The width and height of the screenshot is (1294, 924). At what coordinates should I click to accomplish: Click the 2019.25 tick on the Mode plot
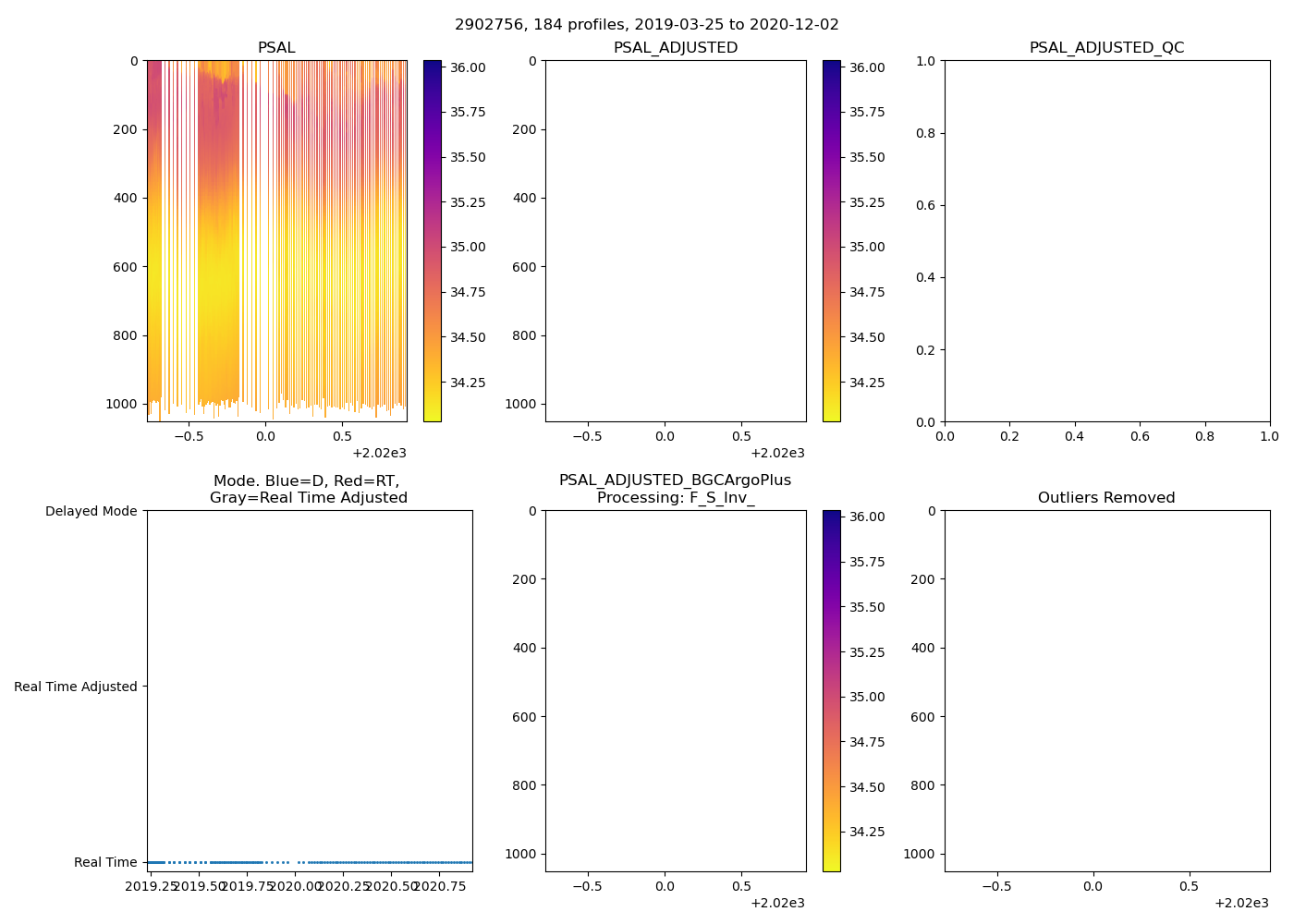pyautogui.click(x=152, y=886)
